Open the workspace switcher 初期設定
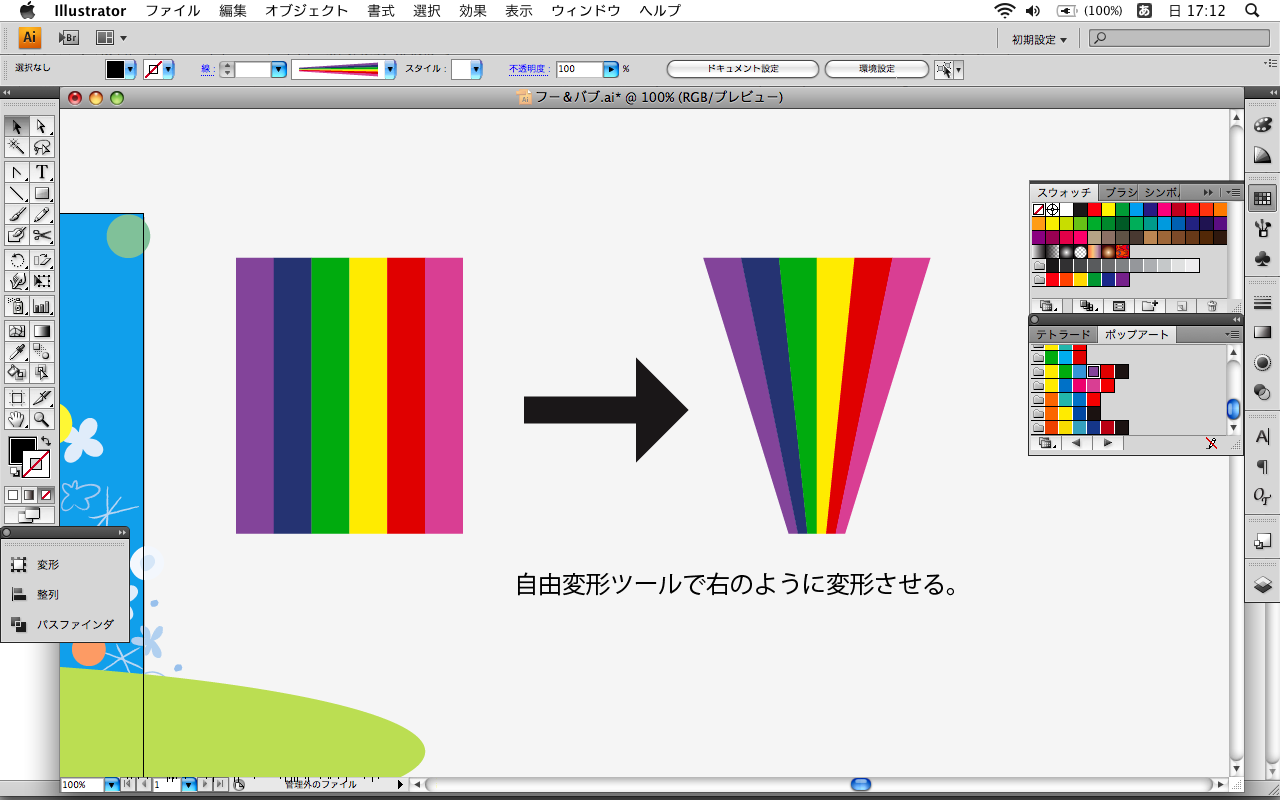 (x=1039, y=39)
